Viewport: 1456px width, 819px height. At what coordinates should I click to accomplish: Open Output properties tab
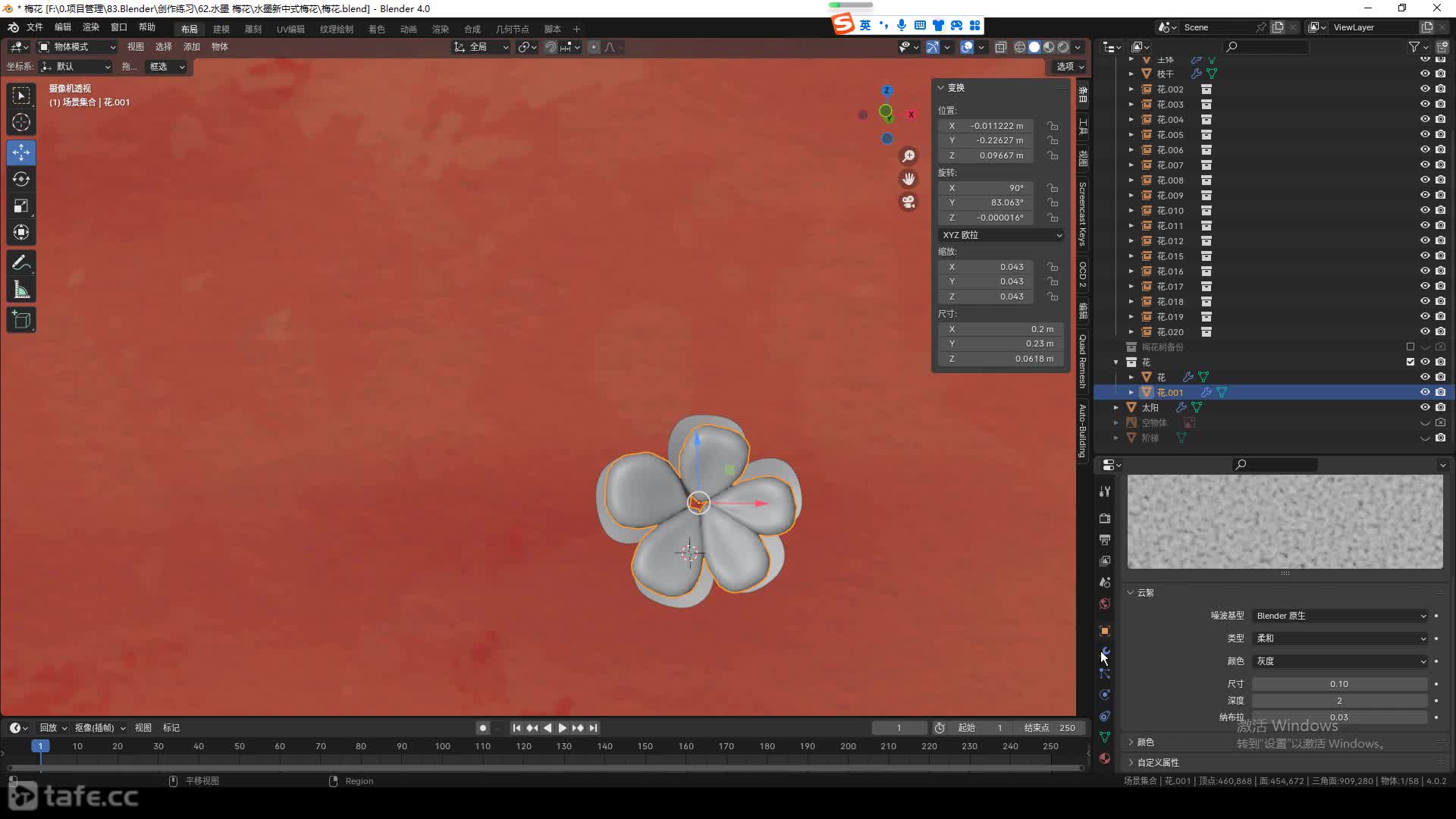[1105, 539]
